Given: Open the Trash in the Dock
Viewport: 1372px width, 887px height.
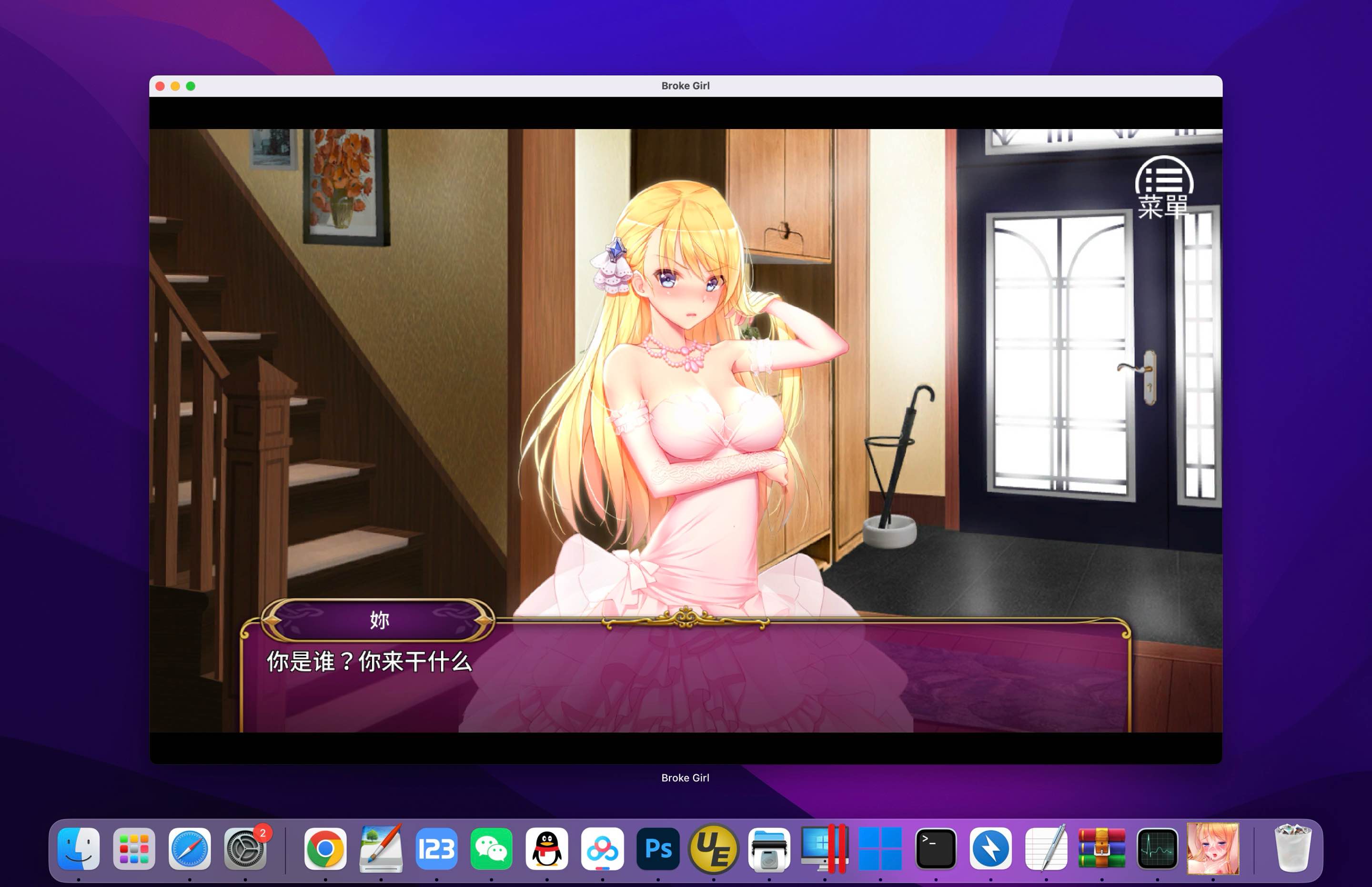Looking at the screenshot, I should pyautogui.click(x=1292, y=849).
